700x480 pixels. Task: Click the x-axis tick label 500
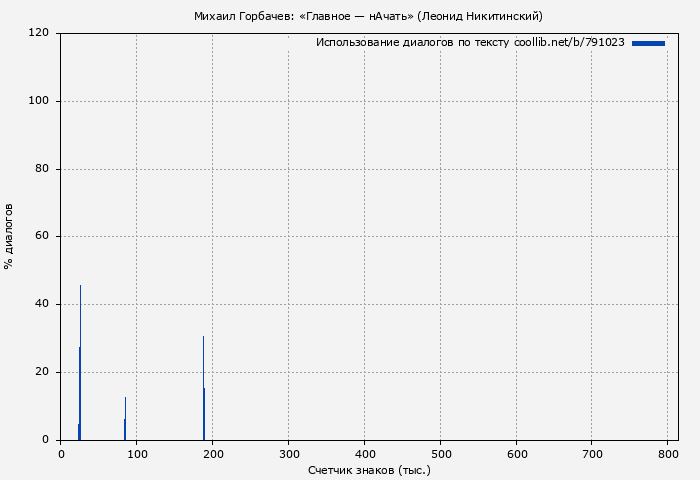[x=440, y=454]
